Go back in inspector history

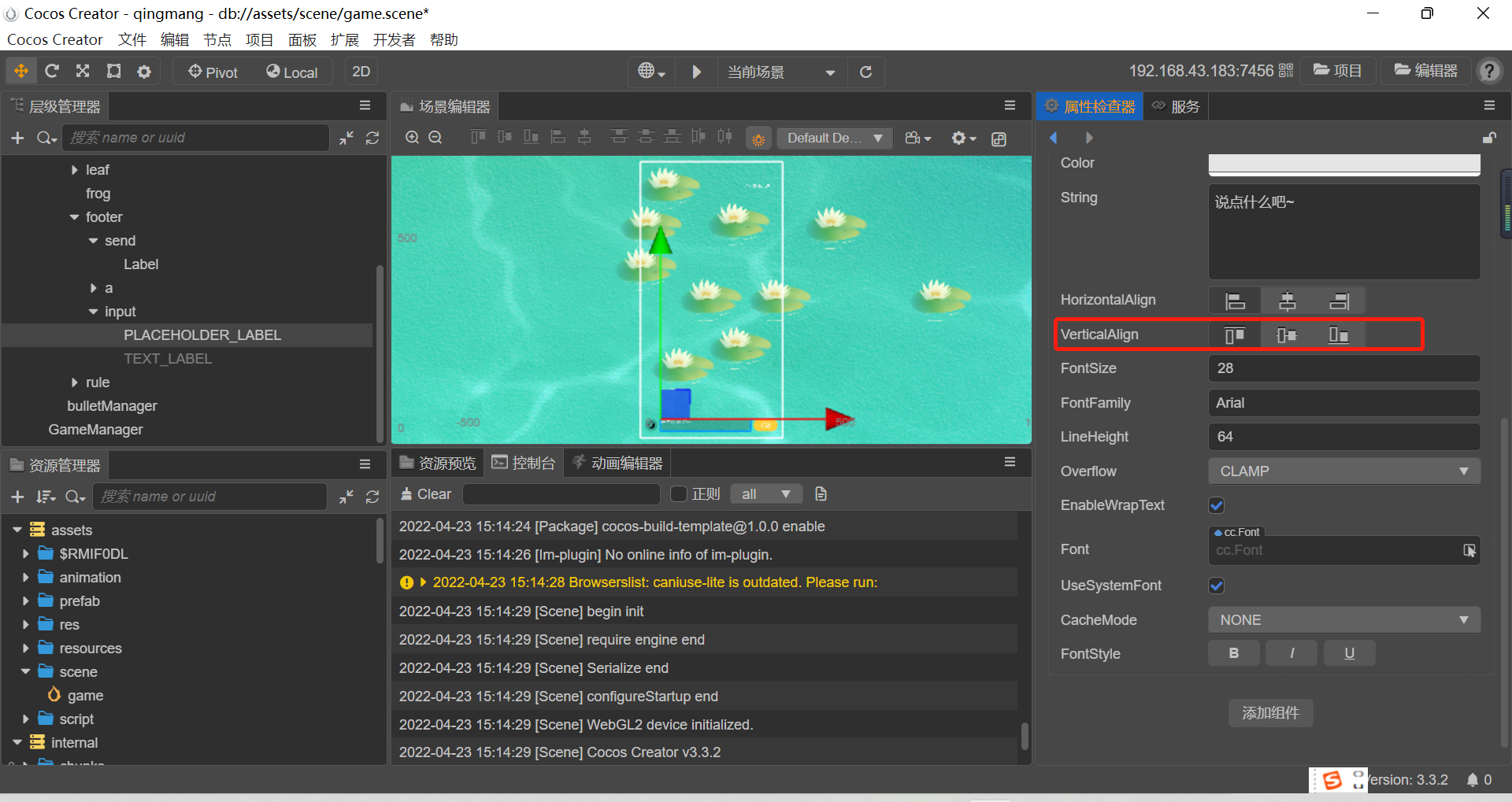(x=1054, y=138)
